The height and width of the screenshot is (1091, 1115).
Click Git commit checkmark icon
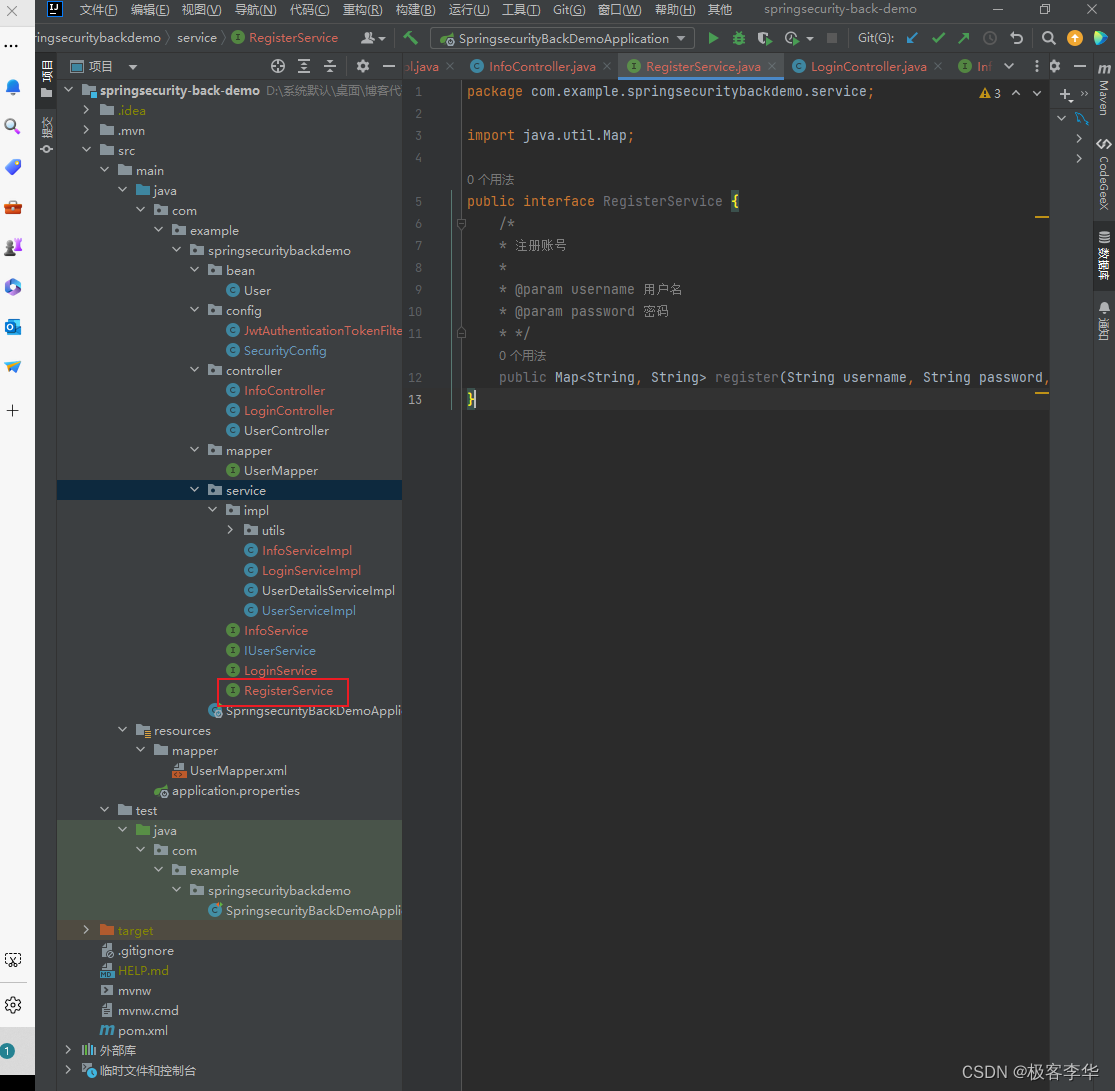(938, 38)
